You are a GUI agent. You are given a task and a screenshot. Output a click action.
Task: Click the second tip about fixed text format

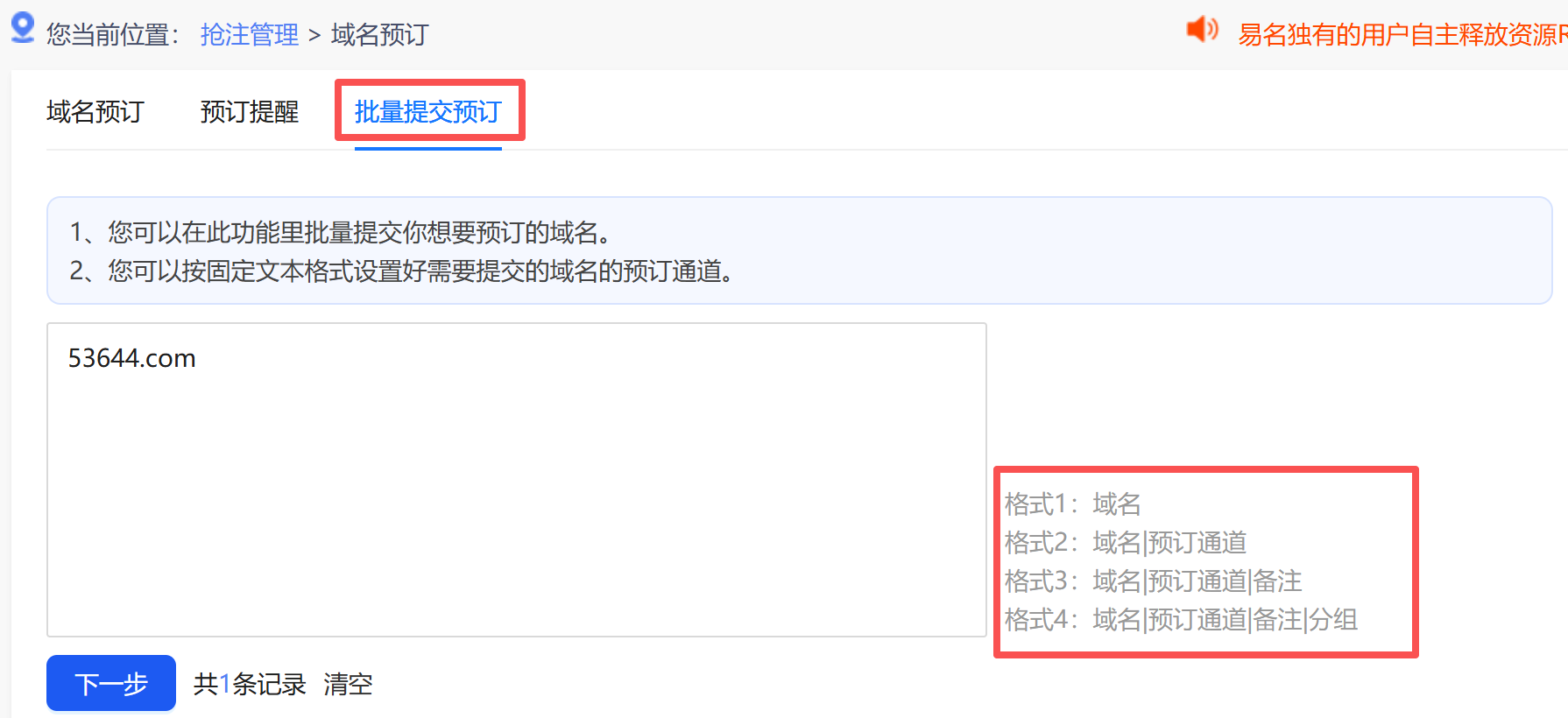(x=403, y=271)
